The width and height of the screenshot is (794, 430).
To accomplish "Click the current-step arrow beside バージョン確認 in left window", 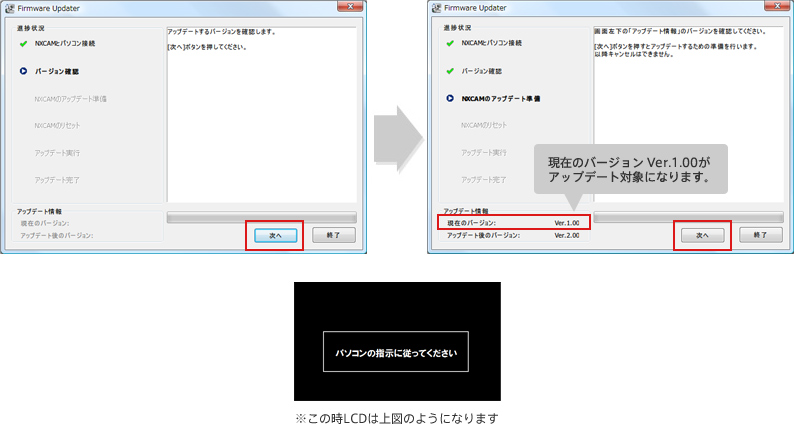I will 22,71.
